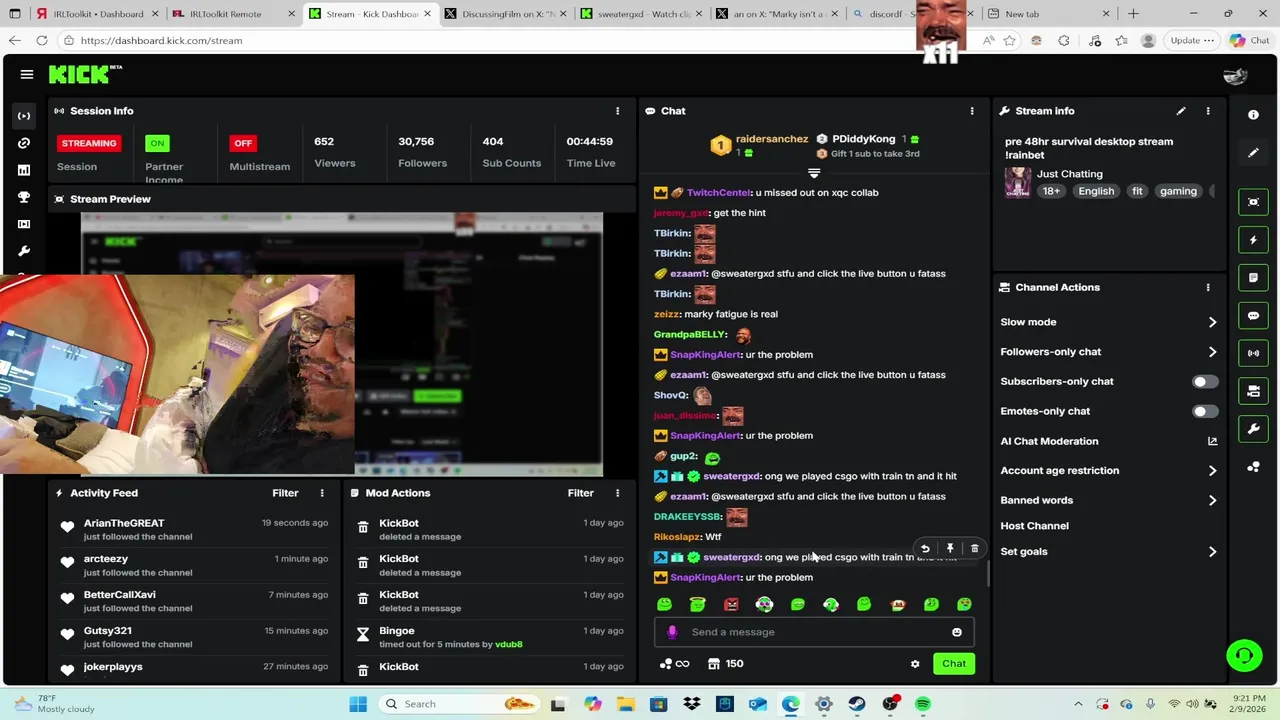1280x720 pixels.
Task: Open the Channel Actions three-dot menu
Action: click(1208, 287)
